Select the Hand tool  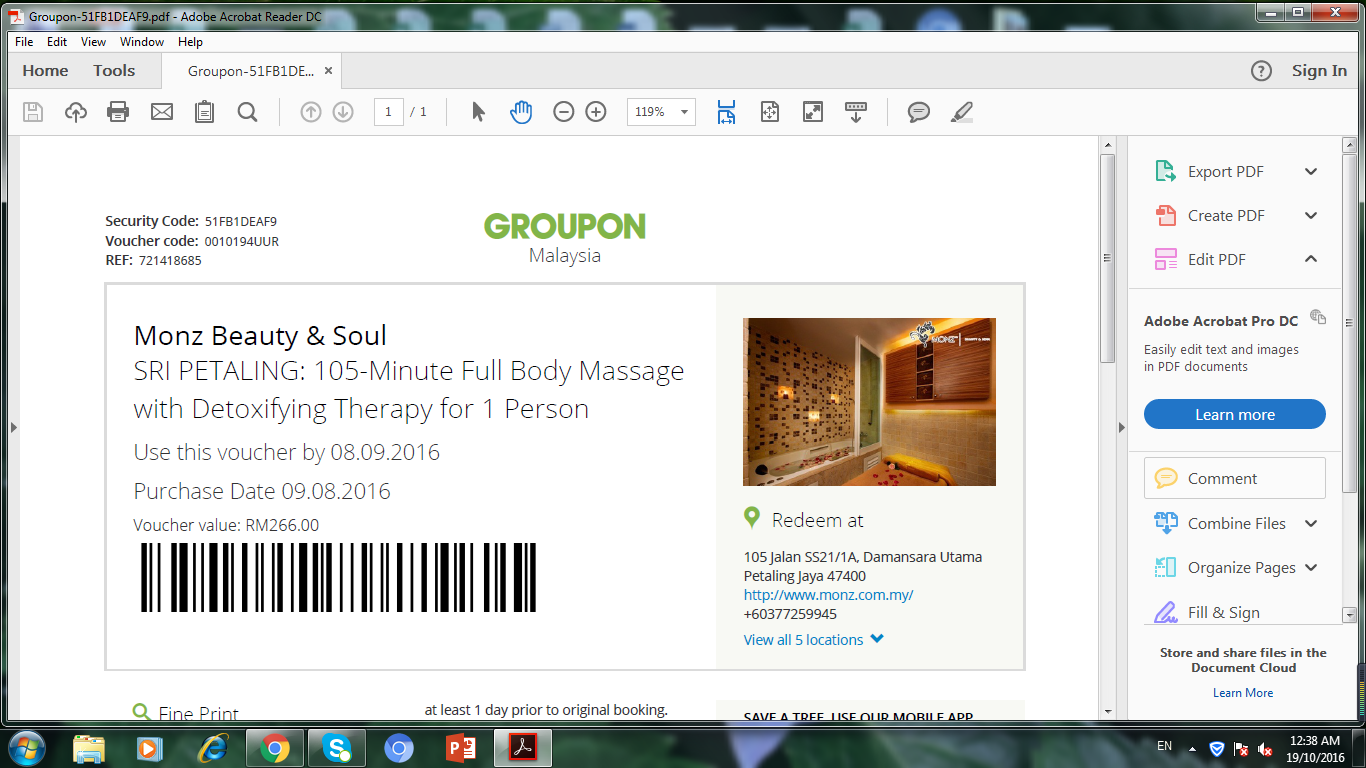(520, 112)
